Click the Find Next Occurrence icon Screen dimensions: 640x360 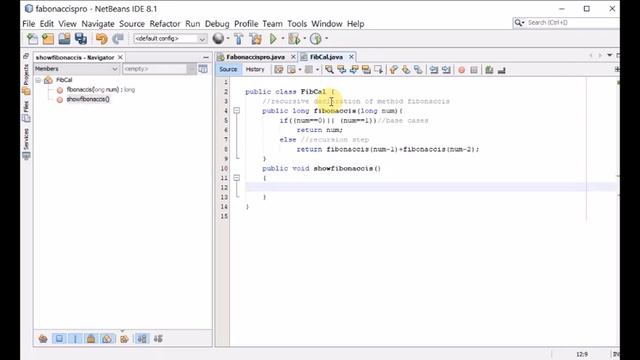tap(354, 70)
